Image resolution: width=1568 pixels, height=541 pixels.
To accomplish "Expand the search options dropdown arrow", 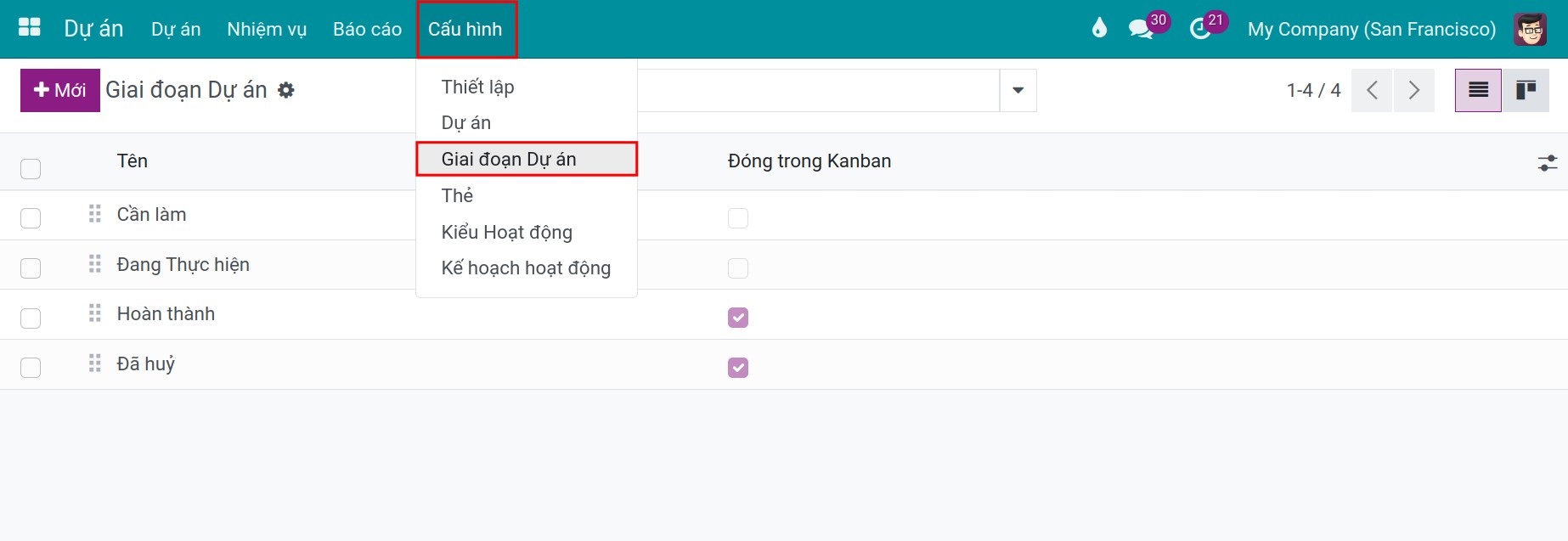I will (1018, 90).
